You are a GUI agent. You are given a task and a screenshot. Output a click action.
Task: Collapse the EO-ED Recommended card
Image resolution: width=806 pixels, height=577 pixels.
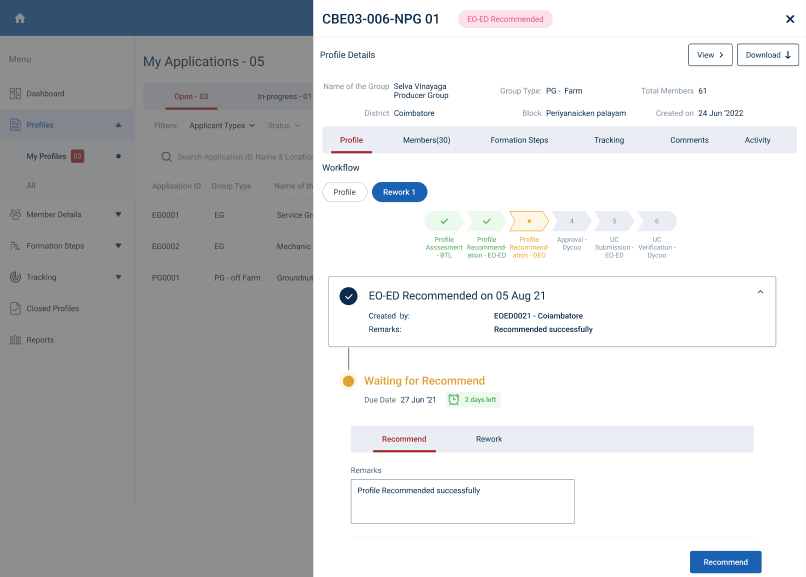760,292
